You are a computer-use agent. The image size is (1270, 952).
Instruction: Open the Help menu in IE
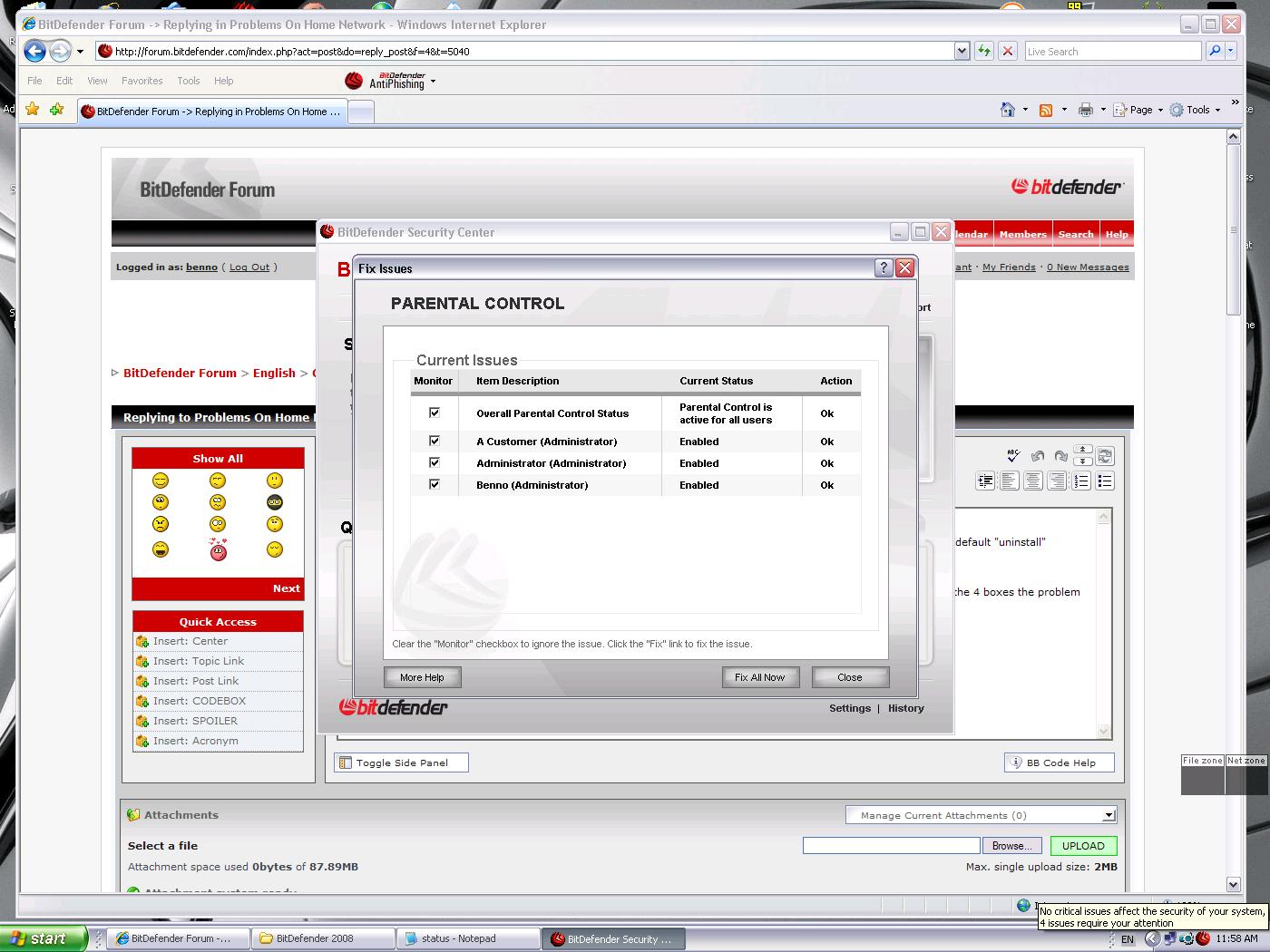223,81
